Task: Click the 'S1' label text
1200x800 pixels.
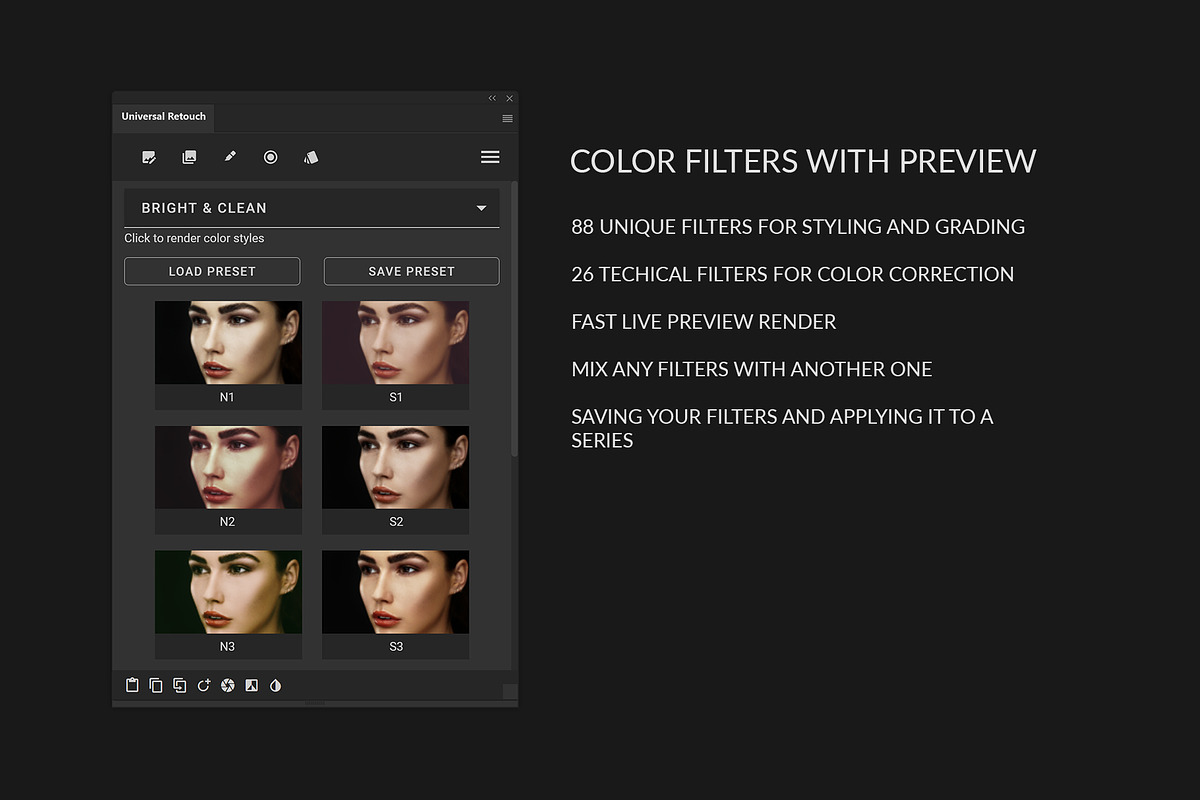Action: pyautogui.click(x=396, y=397)
